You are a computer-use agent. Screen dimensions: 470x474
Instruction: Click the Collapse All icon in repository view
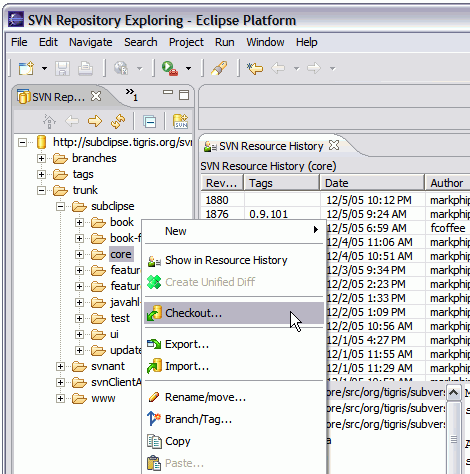click(x=149, y=122)
